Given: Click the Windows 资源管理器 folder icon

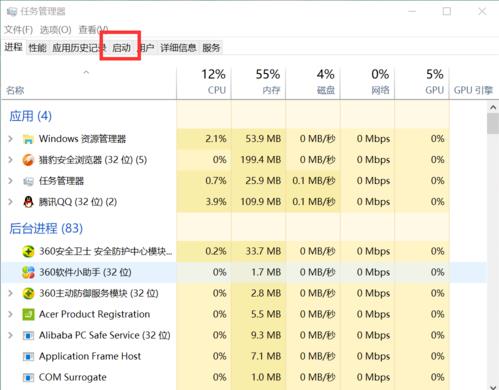Looking at the screenshot, I should [x=28, y=139].
